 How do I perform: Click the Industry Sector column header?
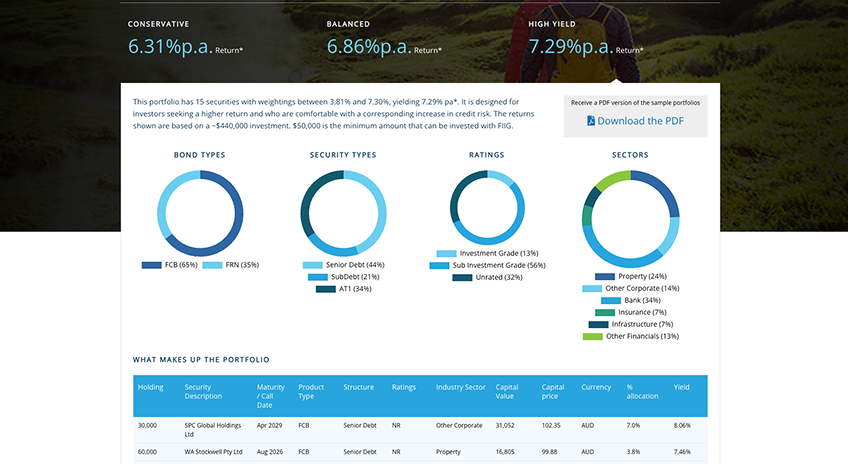coord(460,387)
